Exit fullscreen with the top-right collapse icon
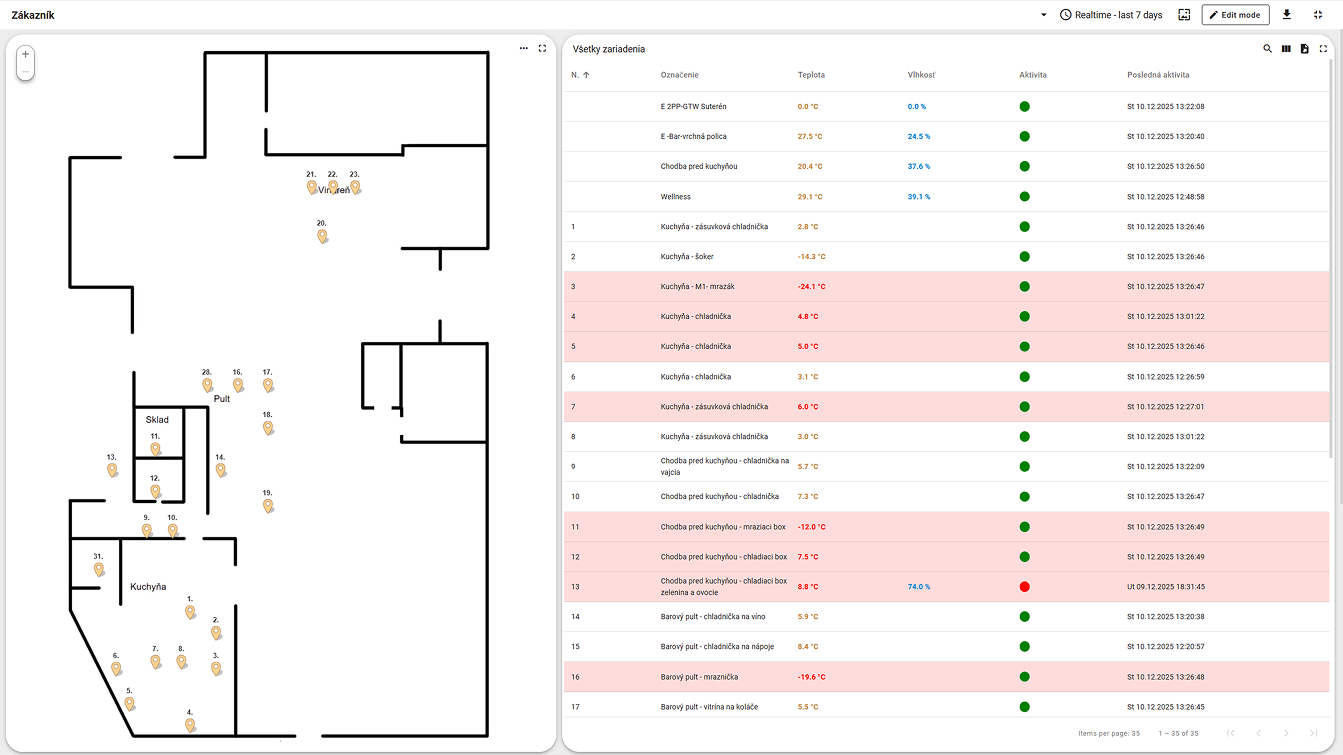The height and width of the screenshot is (755, 1343). (1318, 15)
